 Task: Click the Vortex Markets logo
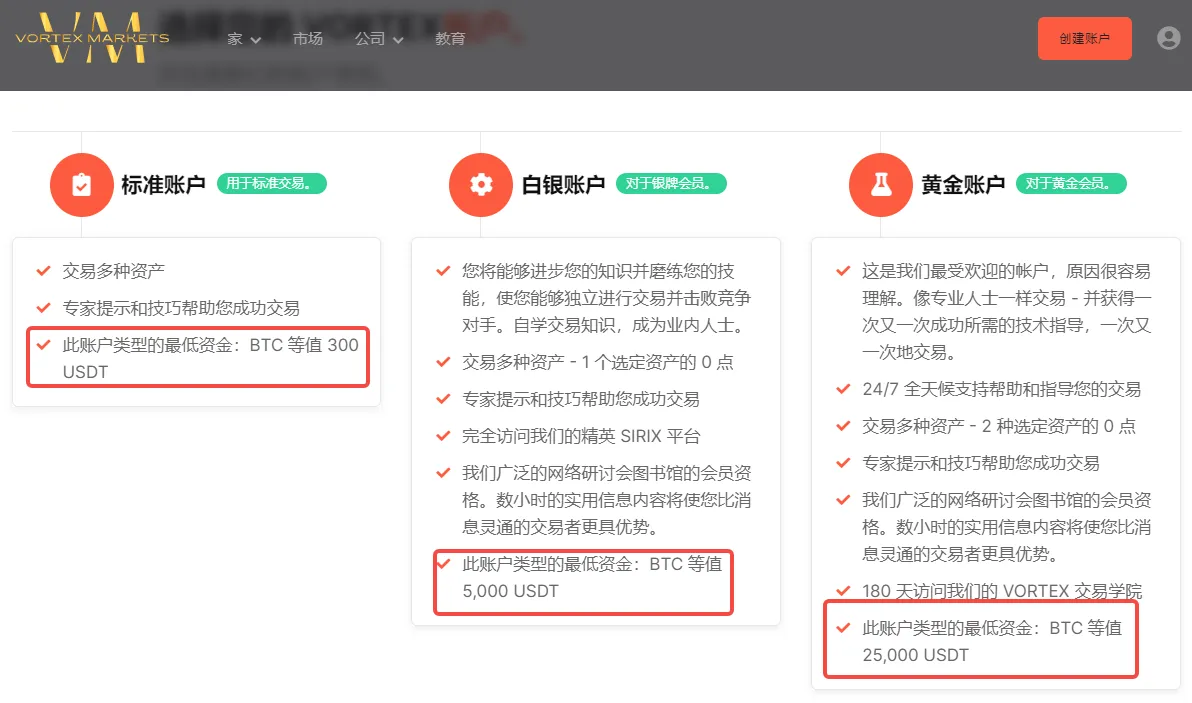tap(92, 37)
